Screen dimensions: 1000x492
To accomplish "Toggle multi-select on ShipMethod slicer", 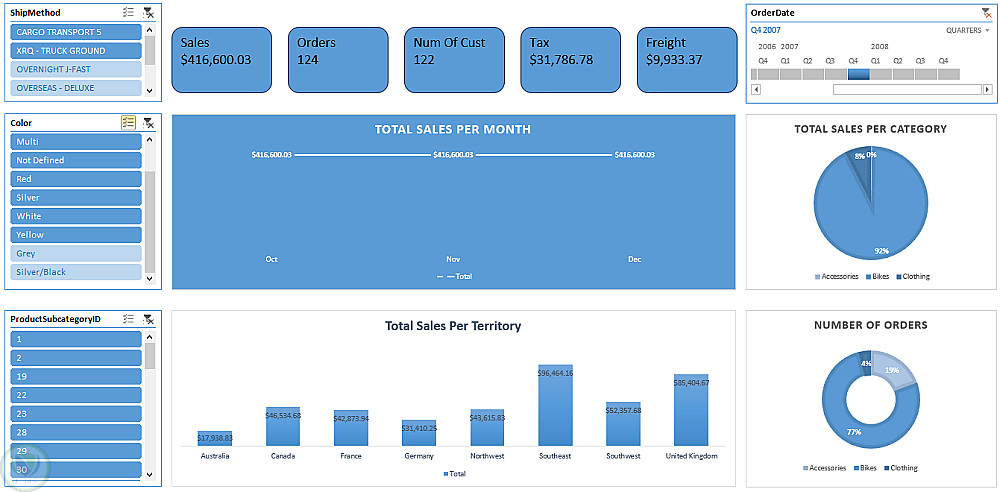I will 128,12.
